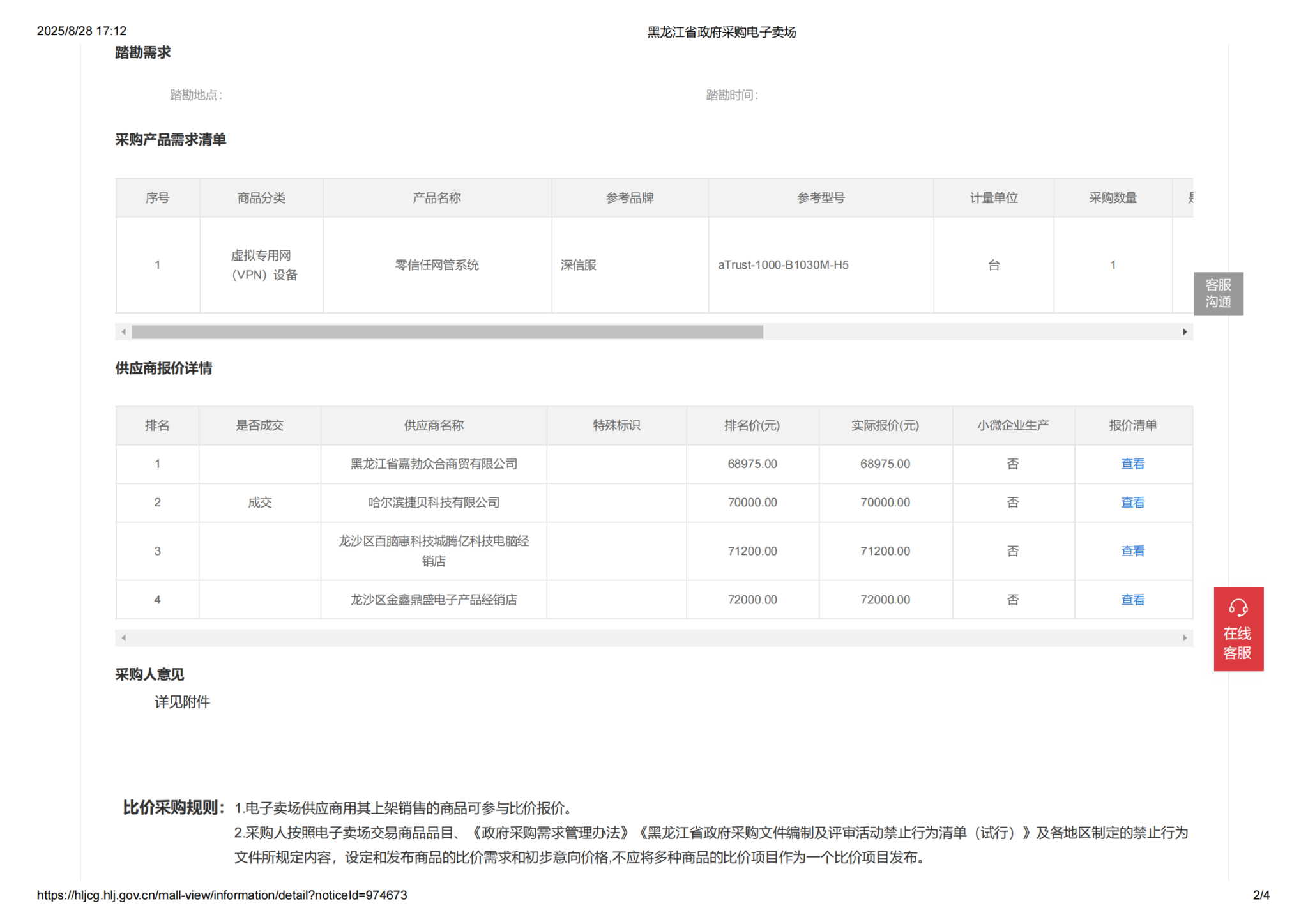Screen dimensions: 1308x924
Task: Open the 客服沟通 gray side button
Action: tap(1218, 294)
